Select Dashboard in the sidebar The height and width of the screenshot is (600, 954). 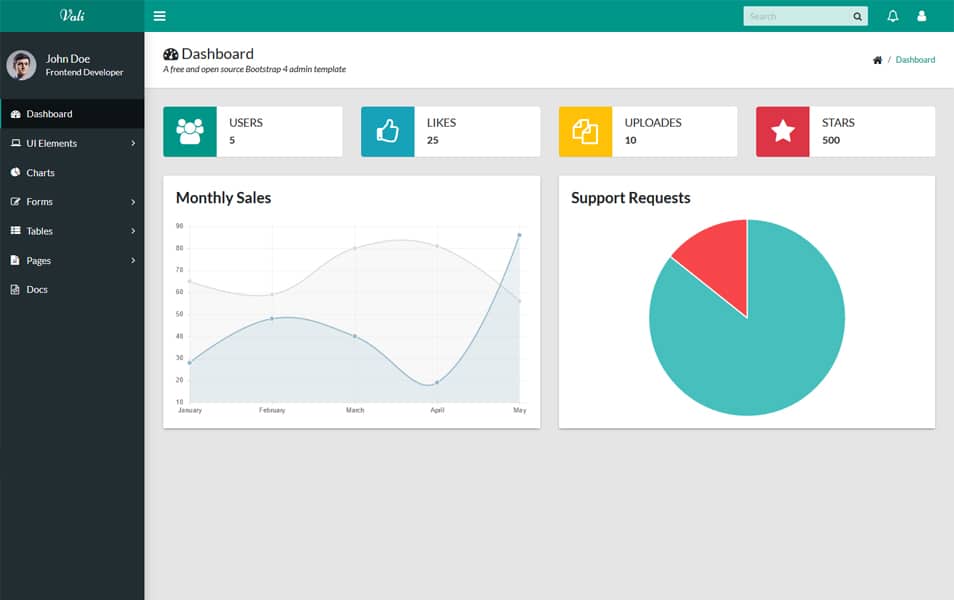(x=49, y=114)
